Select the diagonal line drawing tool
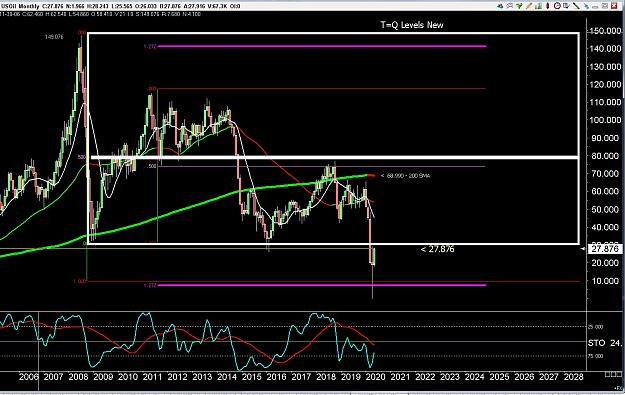 point(577,6)
